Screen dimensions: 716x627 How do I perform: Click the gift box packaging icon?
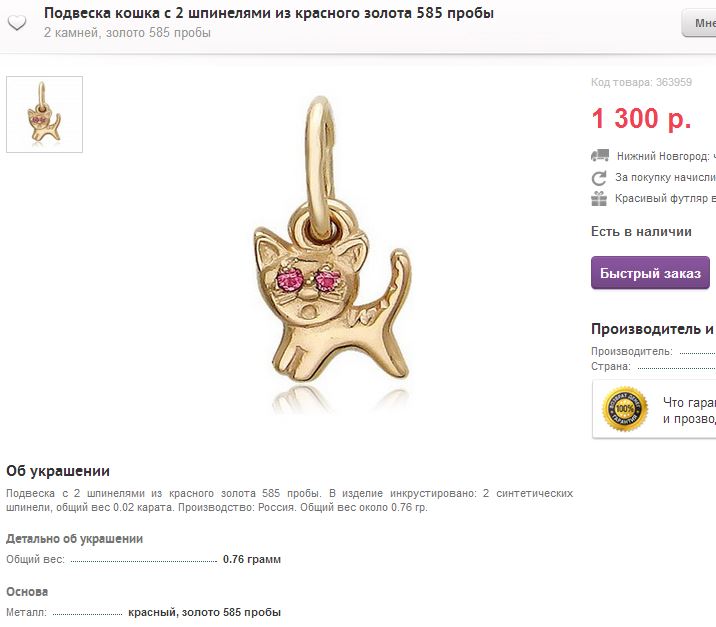pos(599,199)
